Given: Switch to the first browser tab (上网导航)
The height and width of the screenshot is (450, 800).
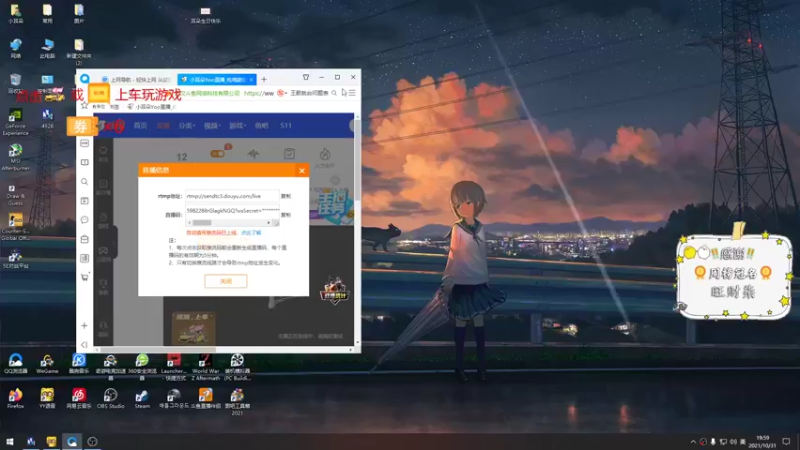Looking at the screenshot, I should tap(135, 80).
